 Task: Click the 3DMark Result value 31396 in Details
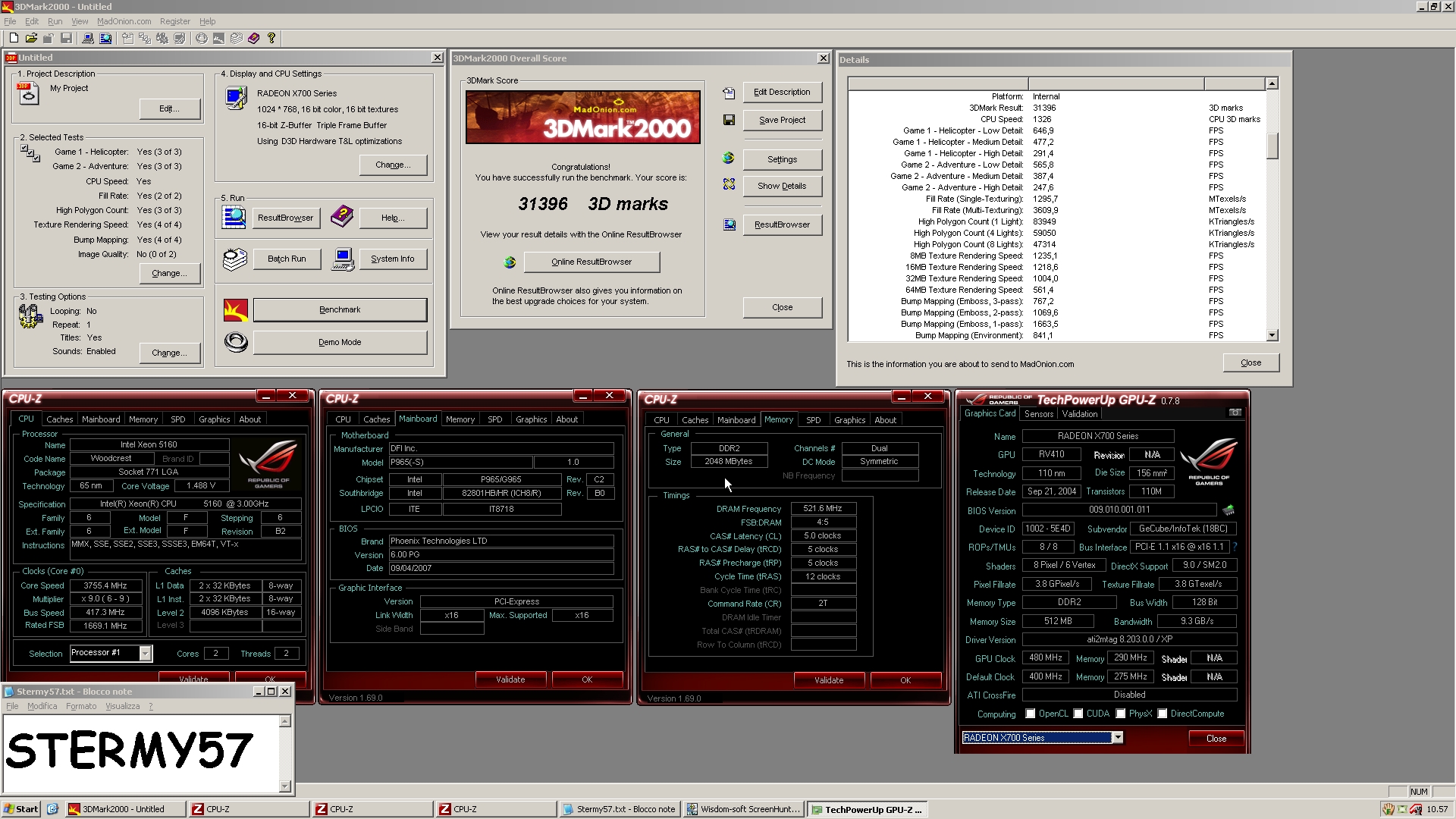click(x=1044, y=108)
